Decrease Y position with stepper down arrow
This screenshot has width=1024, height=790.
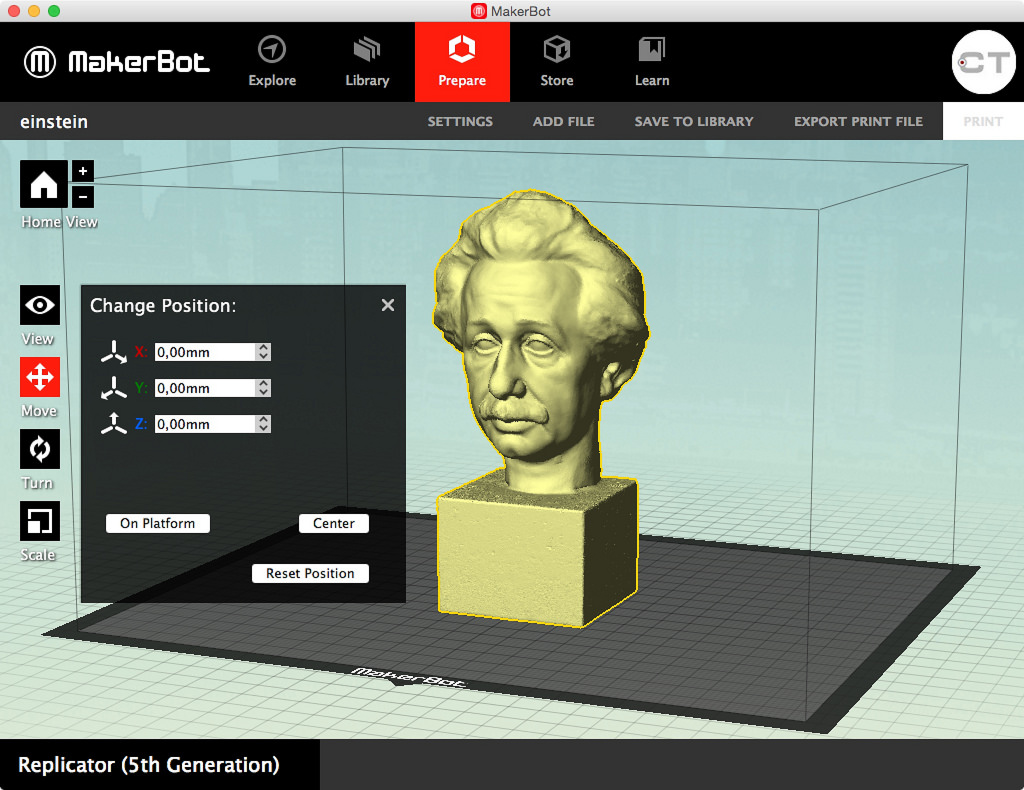coord(263,392)
